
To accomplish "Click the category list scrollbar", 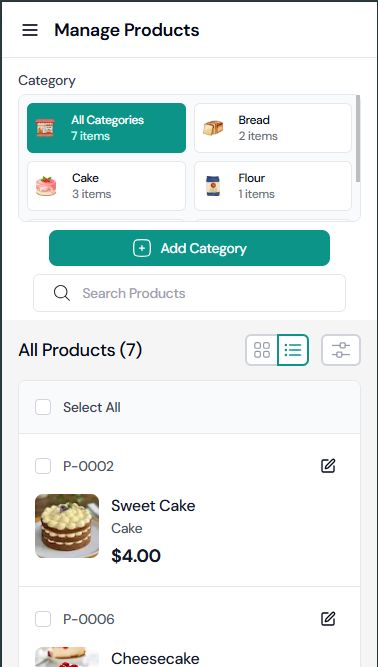I will (358, 138).
